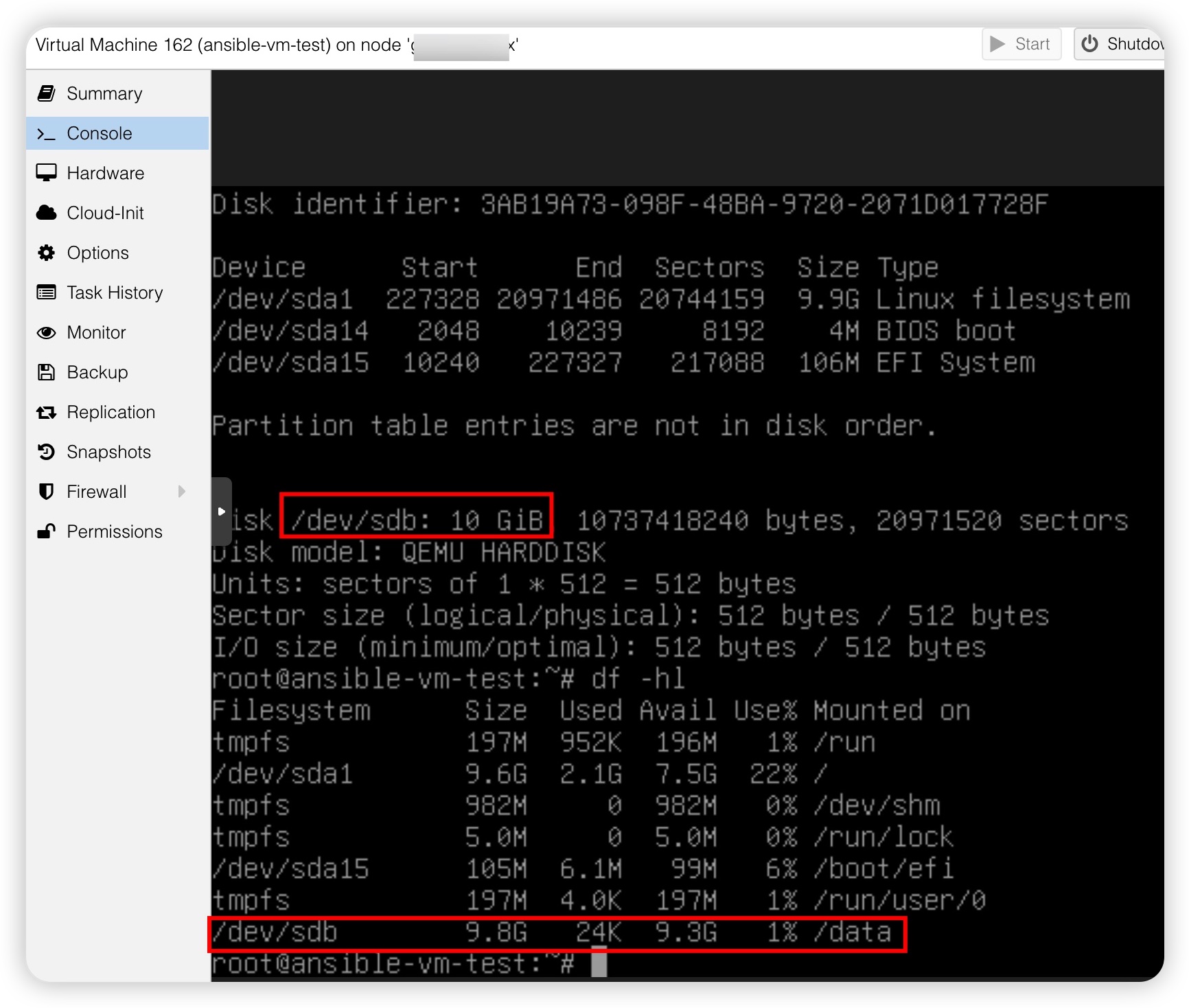The image size is (1189, 1008).
Task: View the Snapshots label in the sidebar
Action: pos(109,452)
